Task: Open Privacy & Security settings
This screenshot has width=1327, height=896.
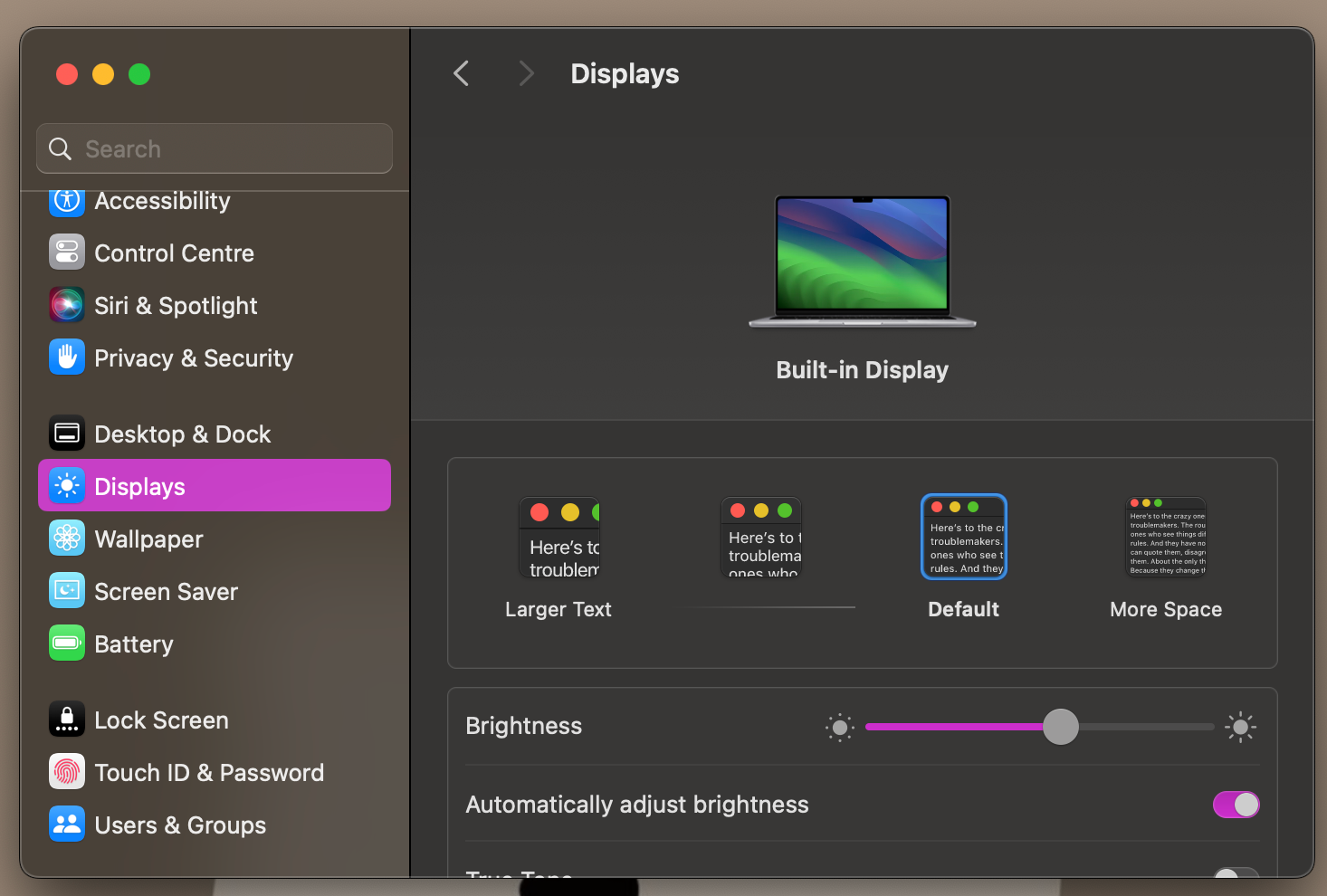Action: point(194,357)
